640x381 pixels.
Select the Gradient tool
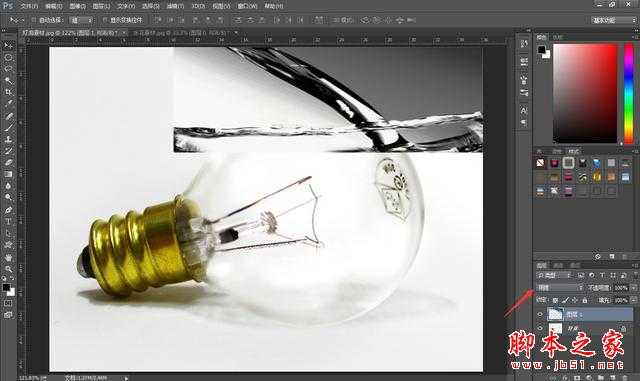pos(8,174)
